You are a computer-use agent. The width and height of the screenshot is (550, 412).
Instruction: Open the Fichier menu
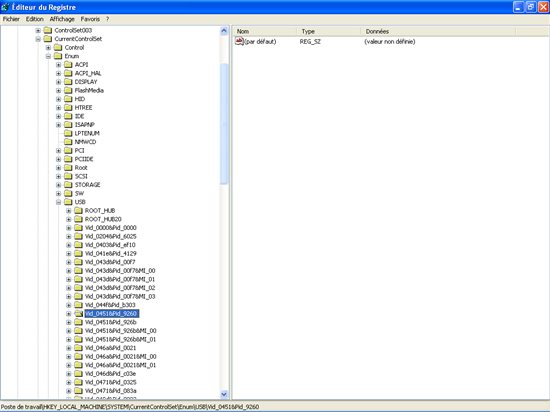(x=11, y=19)
